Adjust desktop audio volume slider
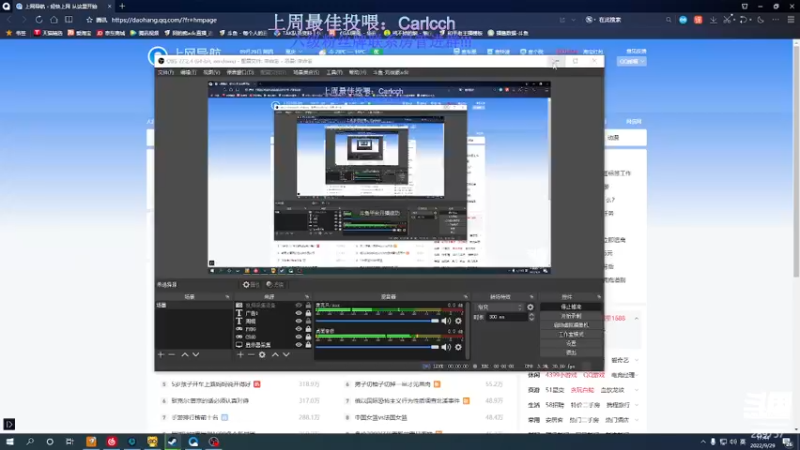This screenshot has width=800, height=450. [x=377, y=347]
